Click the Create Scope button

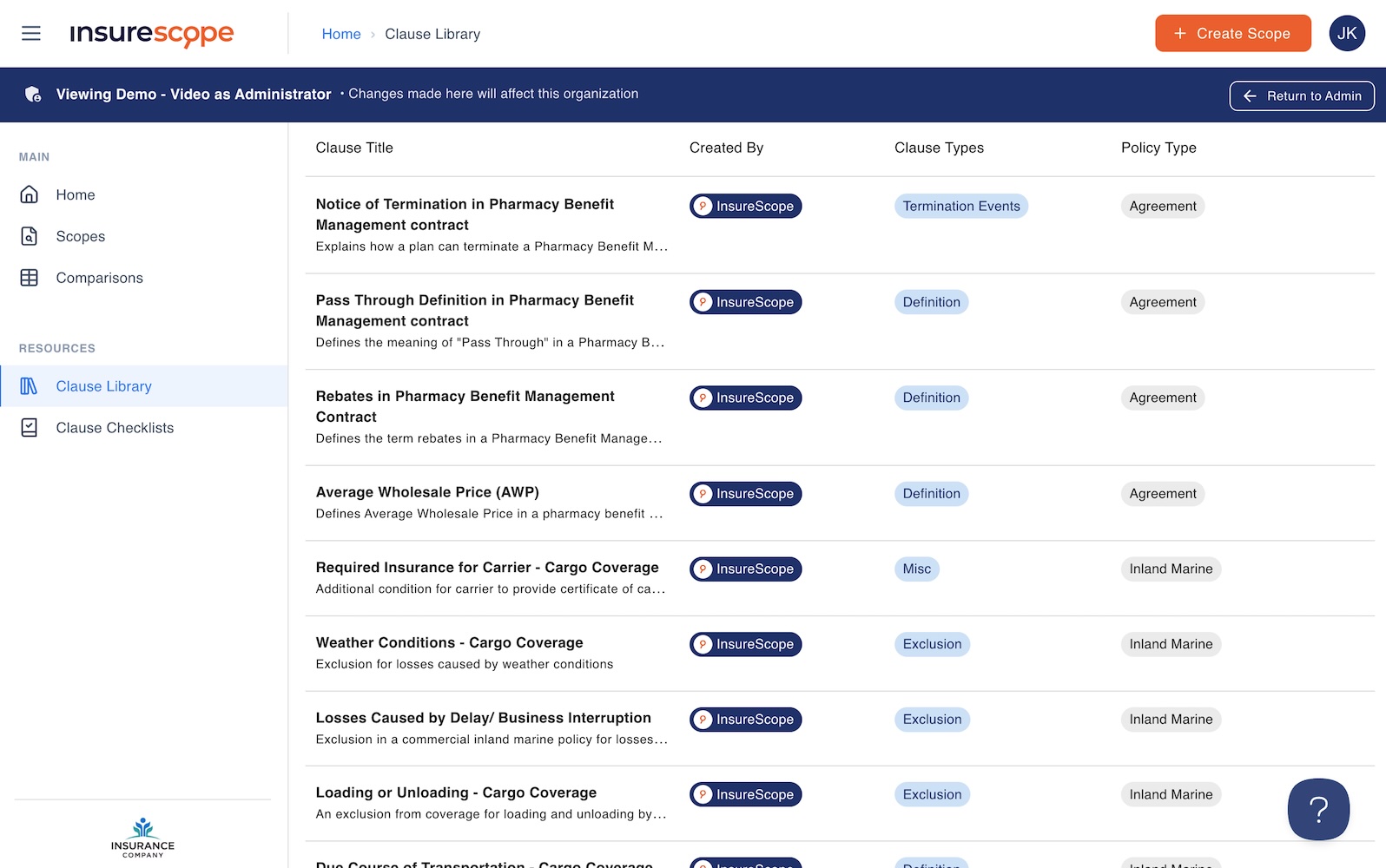1232,34
